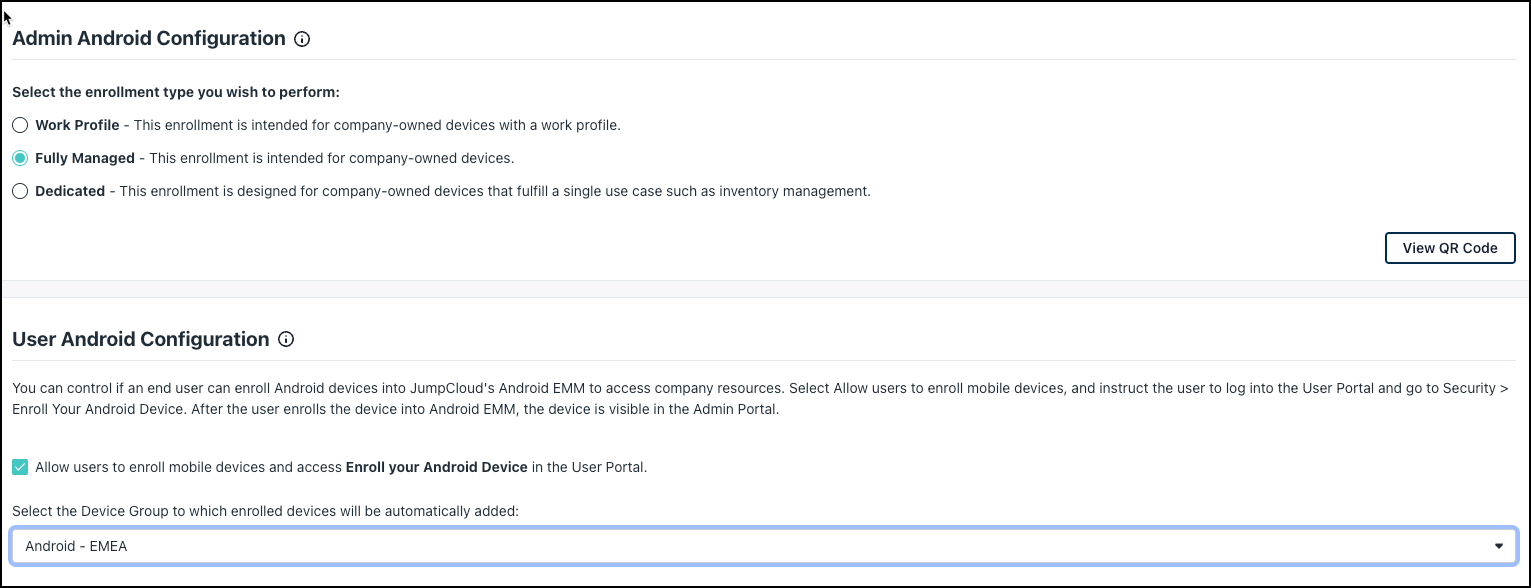Click the Admin Android Configuration heading
The image size is (1531, 588).
tap(149, 39)
